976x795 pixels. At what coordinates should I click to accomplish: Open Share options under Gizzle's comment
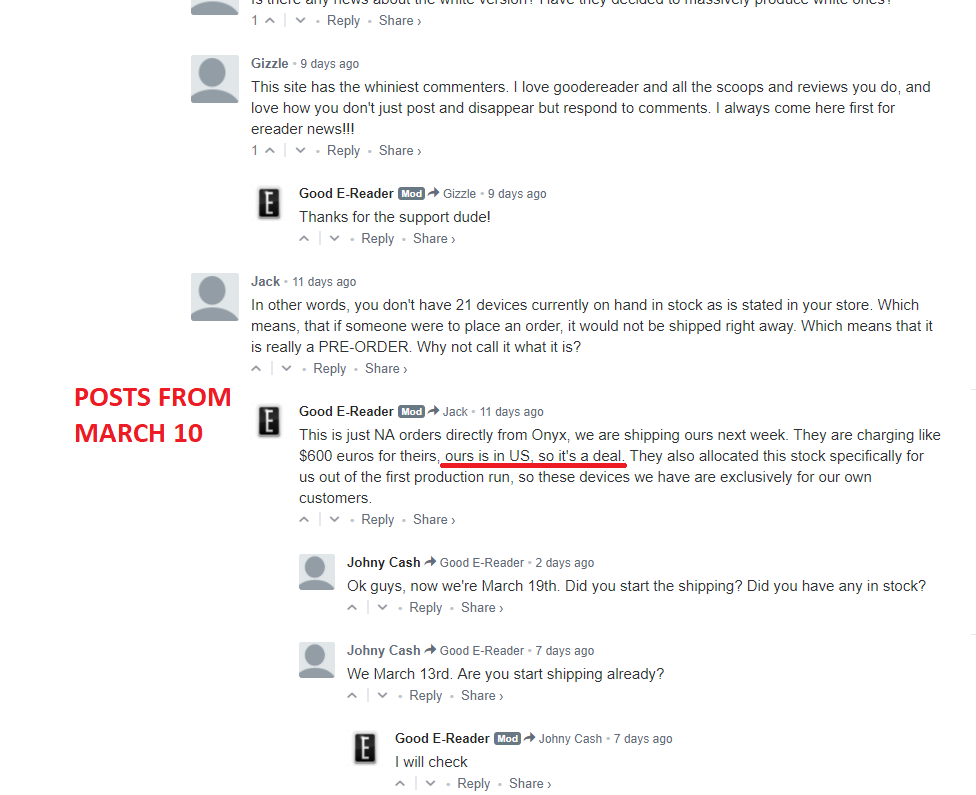[400, 151]
